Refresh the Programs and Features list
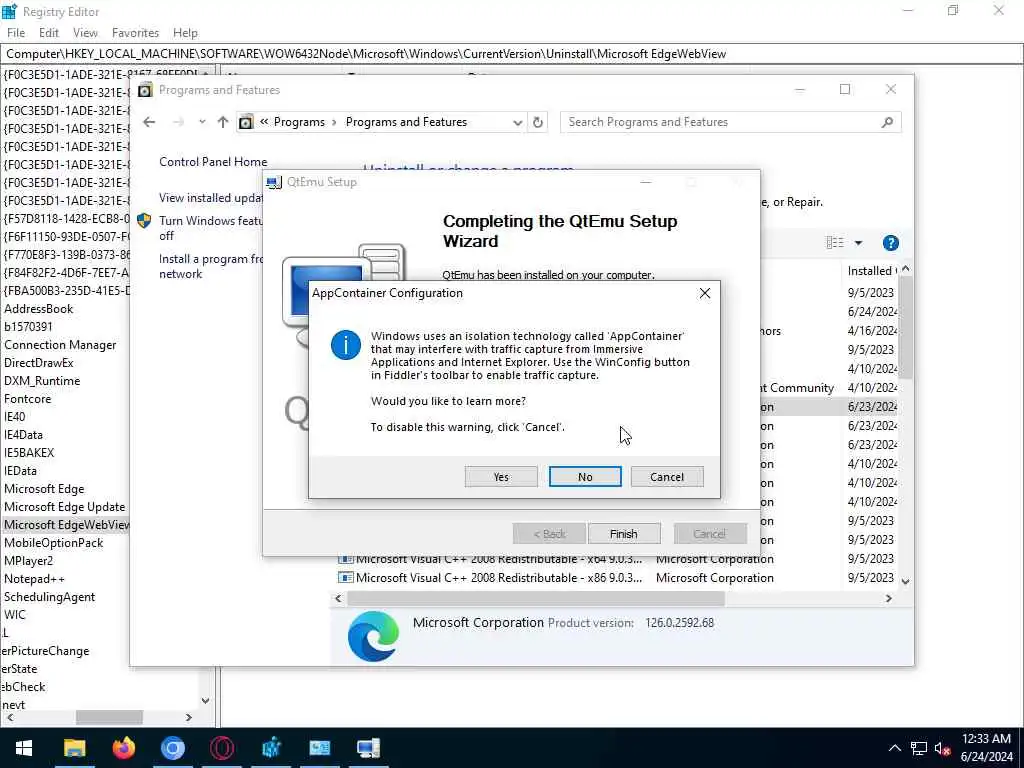The width and height of the screenshot is (1024, 768). click(537, 122)
